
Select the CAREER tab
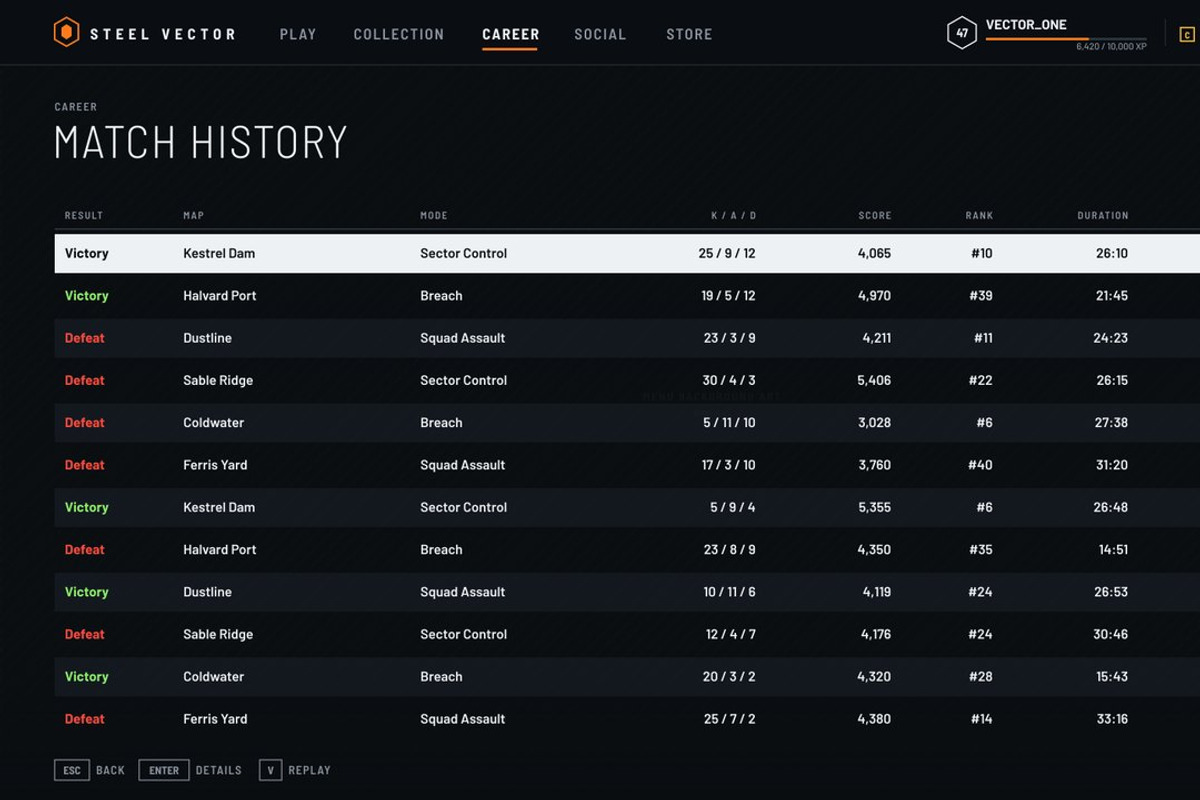[x=510, y=34]
